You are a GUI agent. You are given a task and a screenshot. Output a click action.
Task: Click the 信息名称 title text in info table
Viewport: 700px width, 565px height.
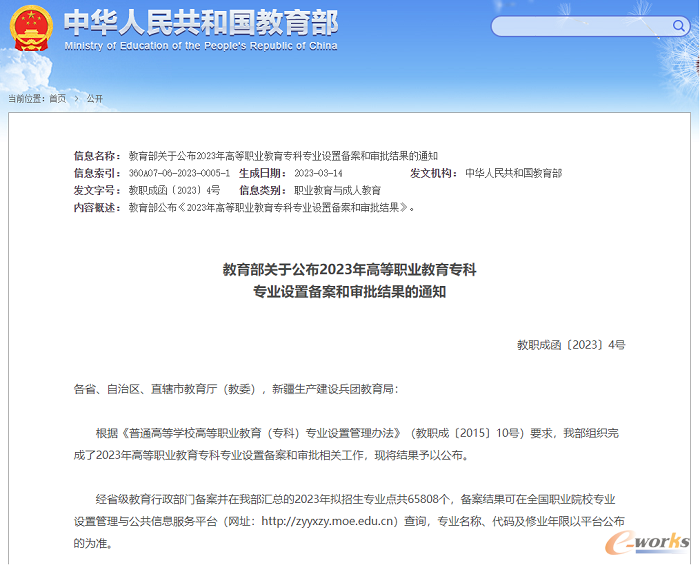click(x=283, y=156)
